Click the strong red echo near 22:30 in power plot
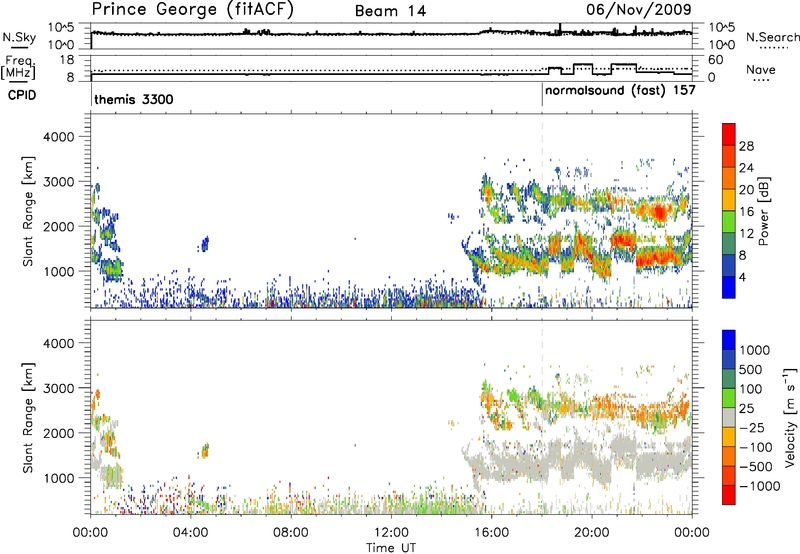This screenshot has width=800, height=554. point(658,212)
